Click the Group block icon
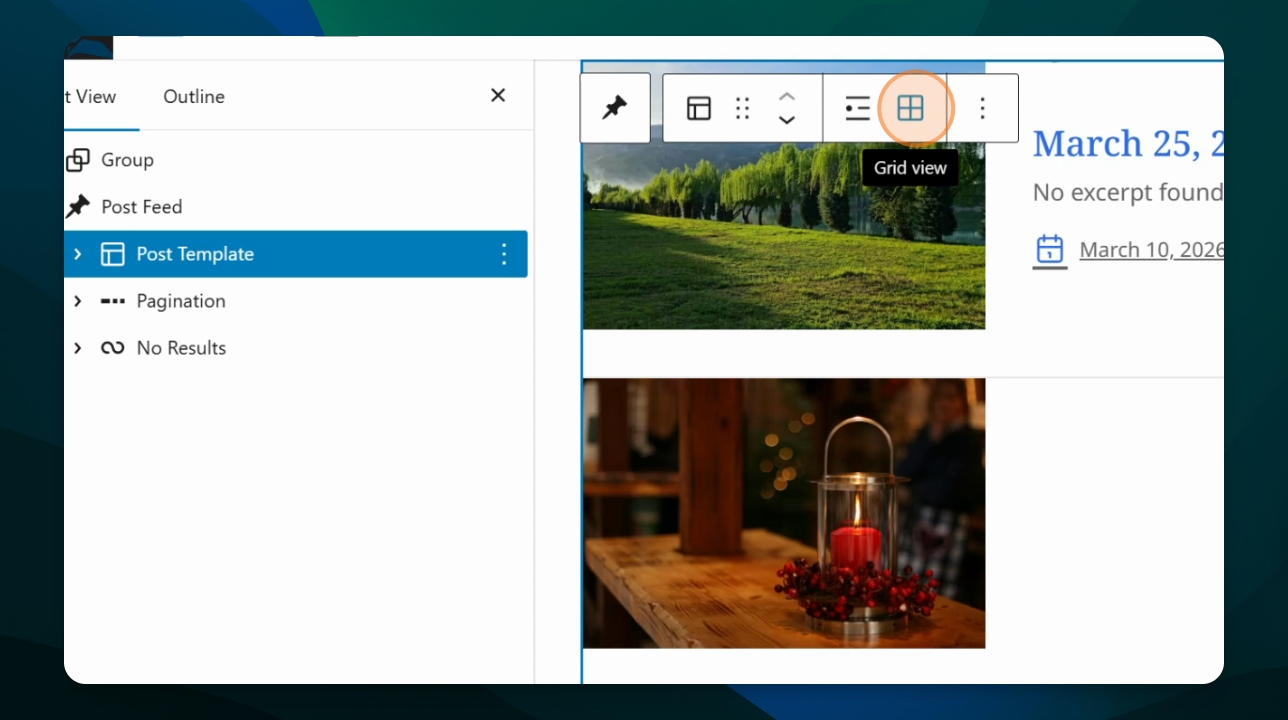Image resolution: width=1288 pixels, height=720 pixels. coord(77,160)
